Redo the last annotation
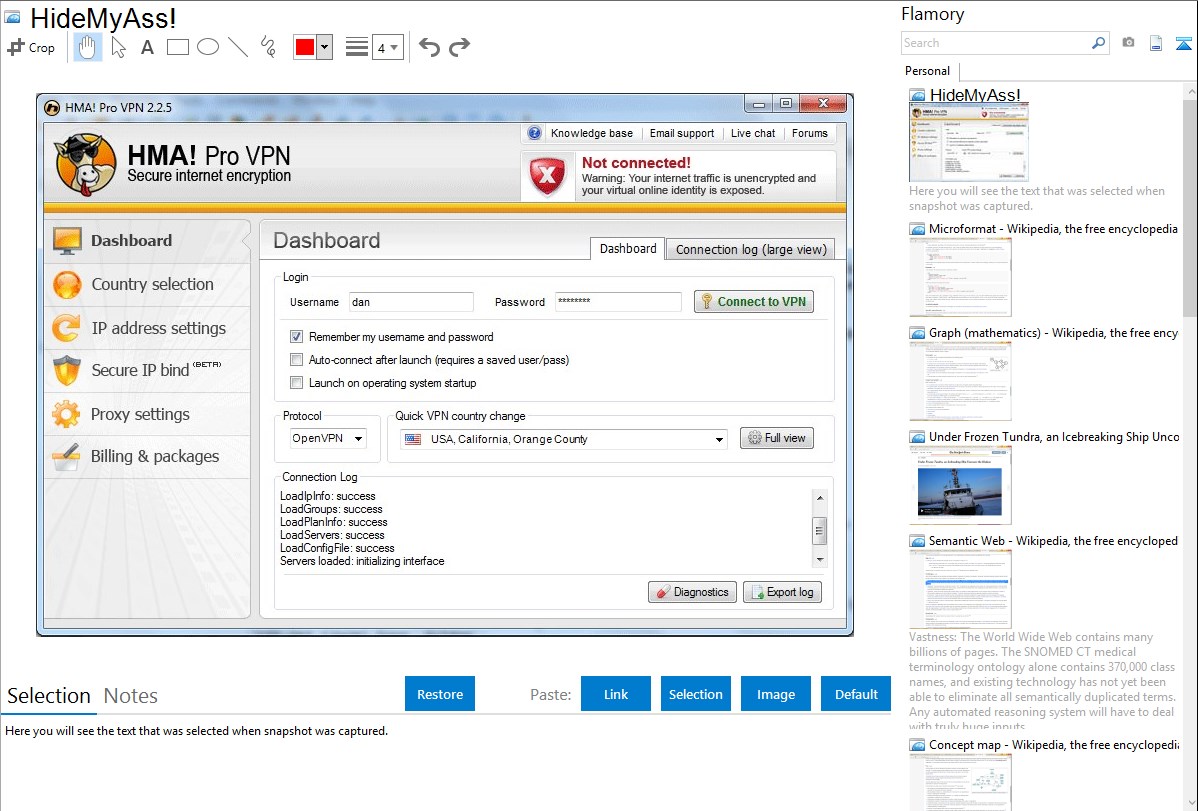Image resolution: width=1198 pixels, height=811 pixels. point(459,47)
